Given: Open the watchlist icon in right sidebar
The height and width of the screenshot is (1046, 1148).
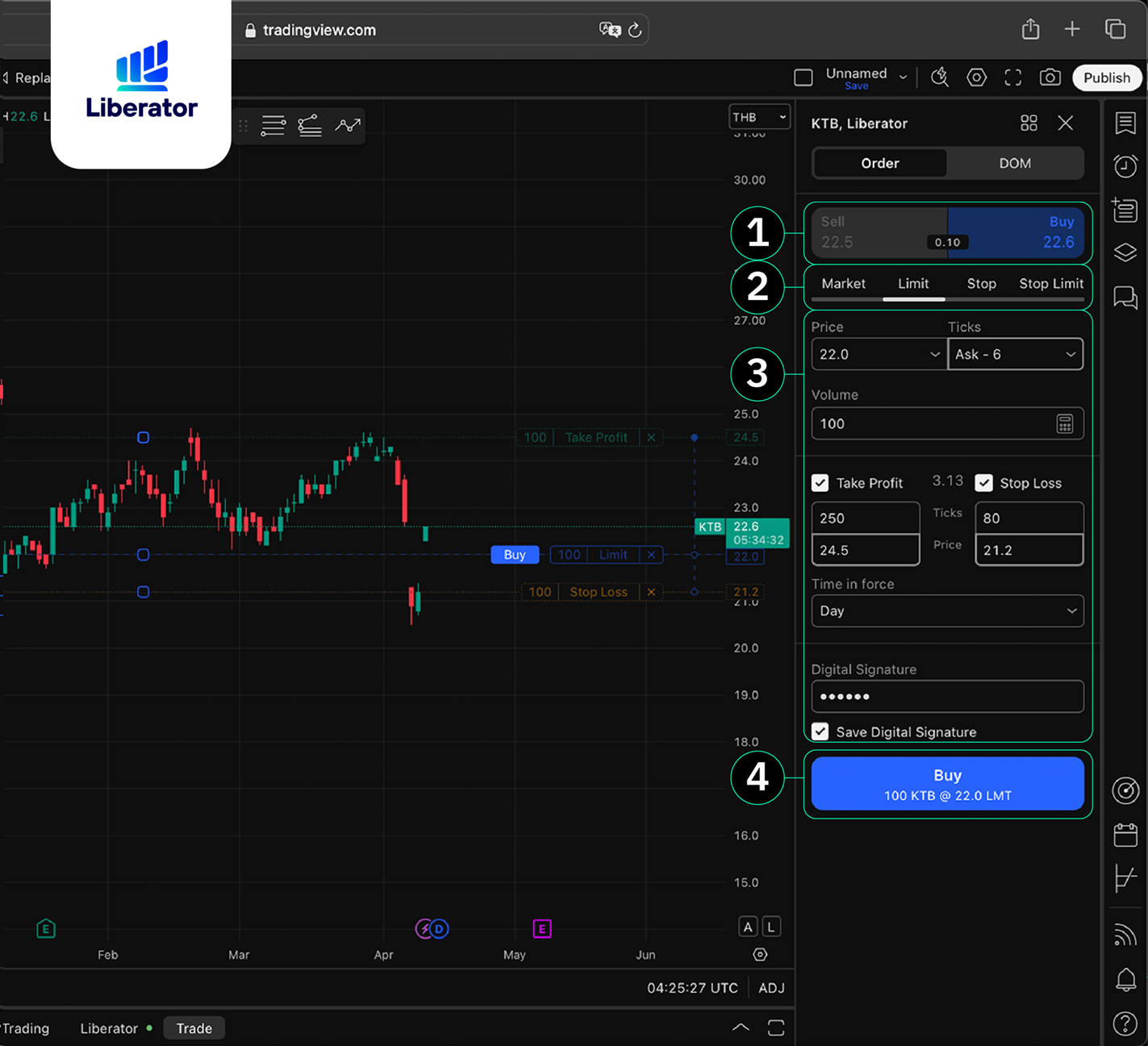Looking at the screenshot, I should coord(1125,123).
